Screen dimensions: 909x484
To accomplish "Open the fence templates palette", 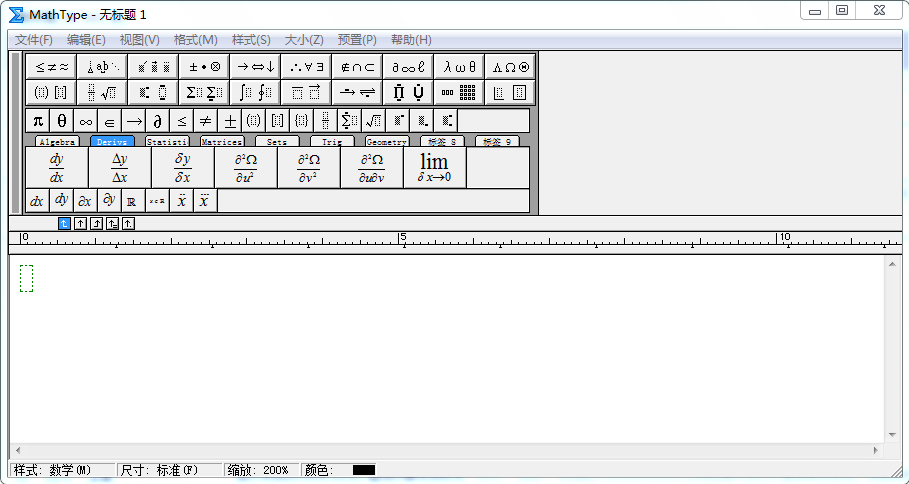I will coord(51,92).
